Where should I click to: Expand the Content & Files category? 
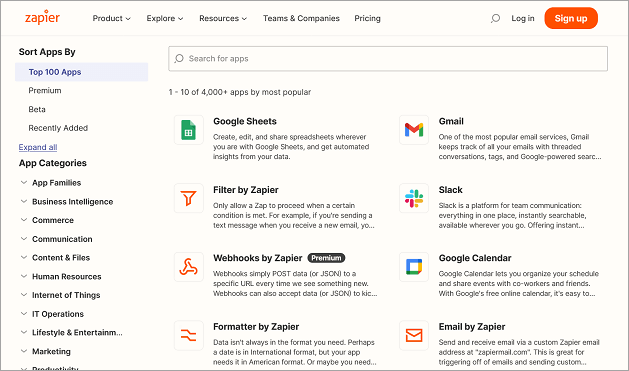pos(55,257)
